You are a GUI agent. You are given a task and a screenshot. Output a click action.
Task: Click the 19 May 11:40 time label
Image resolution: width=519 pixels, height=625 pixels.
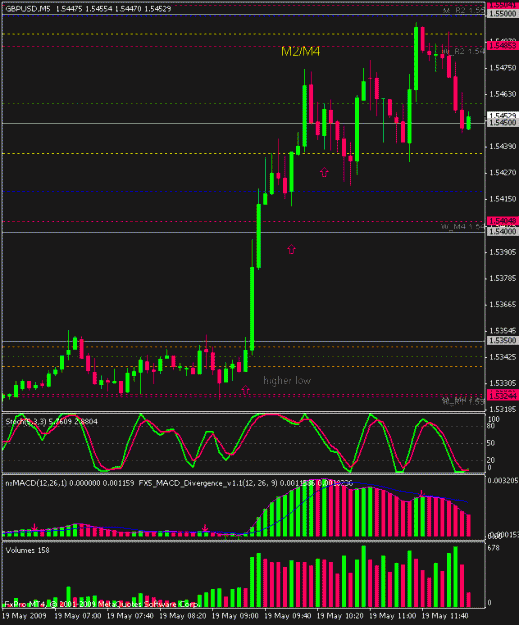(445, 616)
